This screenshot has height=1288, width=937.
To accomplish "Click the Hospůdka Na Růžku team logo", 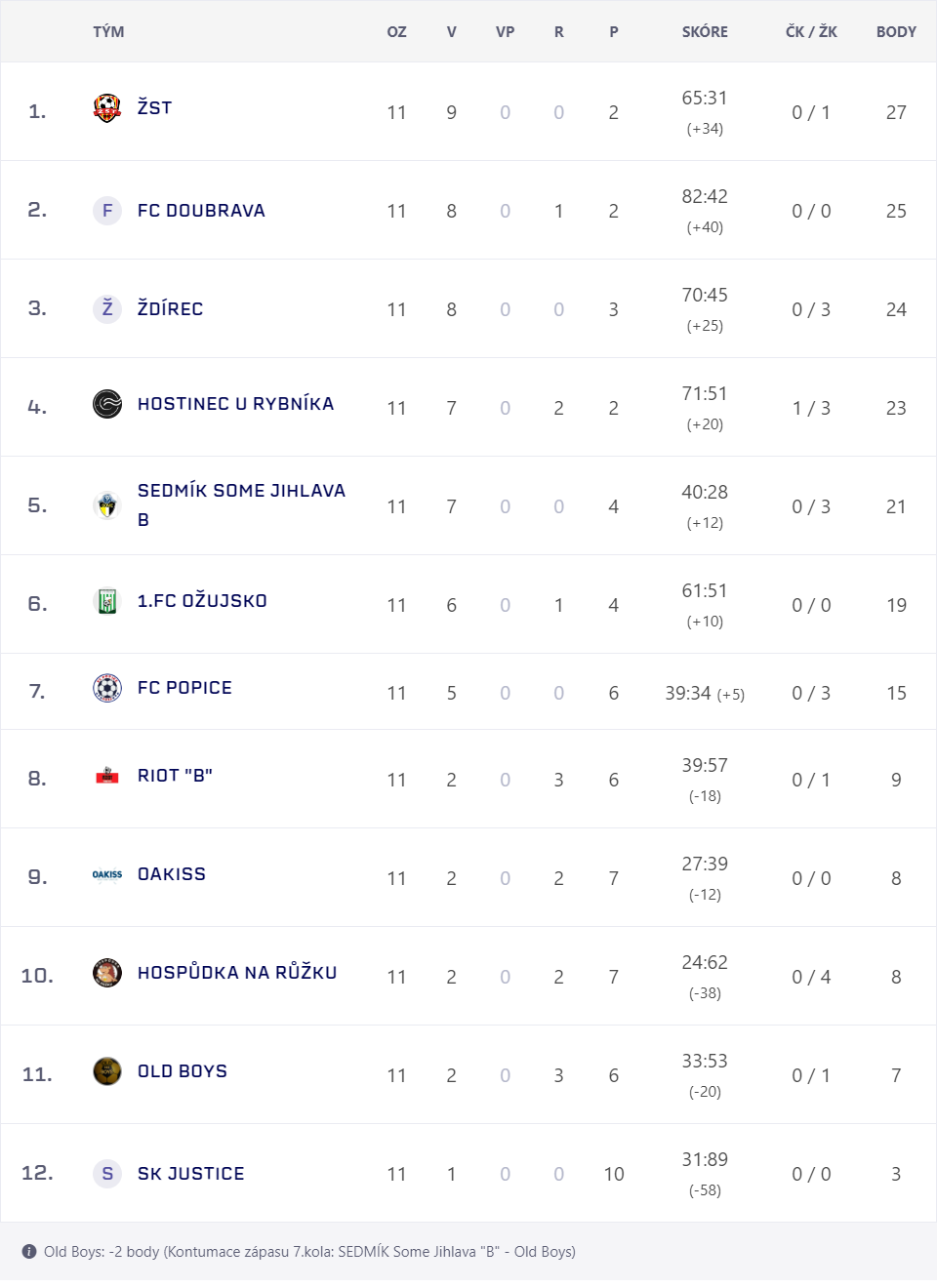I will 107,973.
